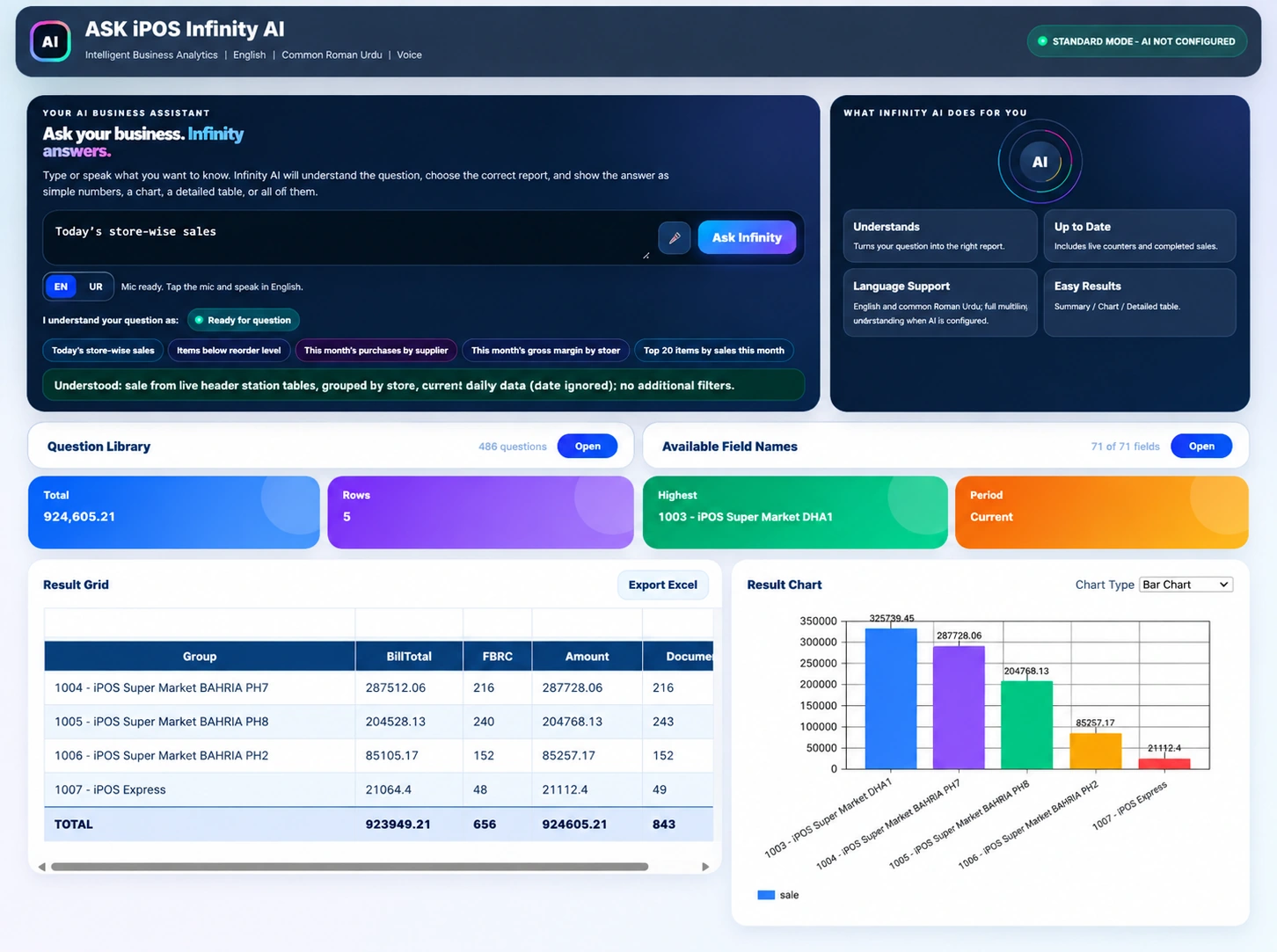The height and width of the screenshot is (952, 1277).
Task: Click the "486 questions" count
Action: click(513, 447)
